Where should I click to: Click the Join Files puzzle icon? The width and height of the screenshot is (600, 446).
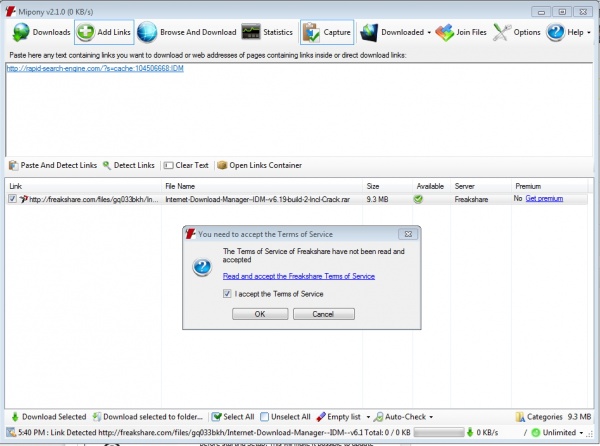click(x=445, y=33)
